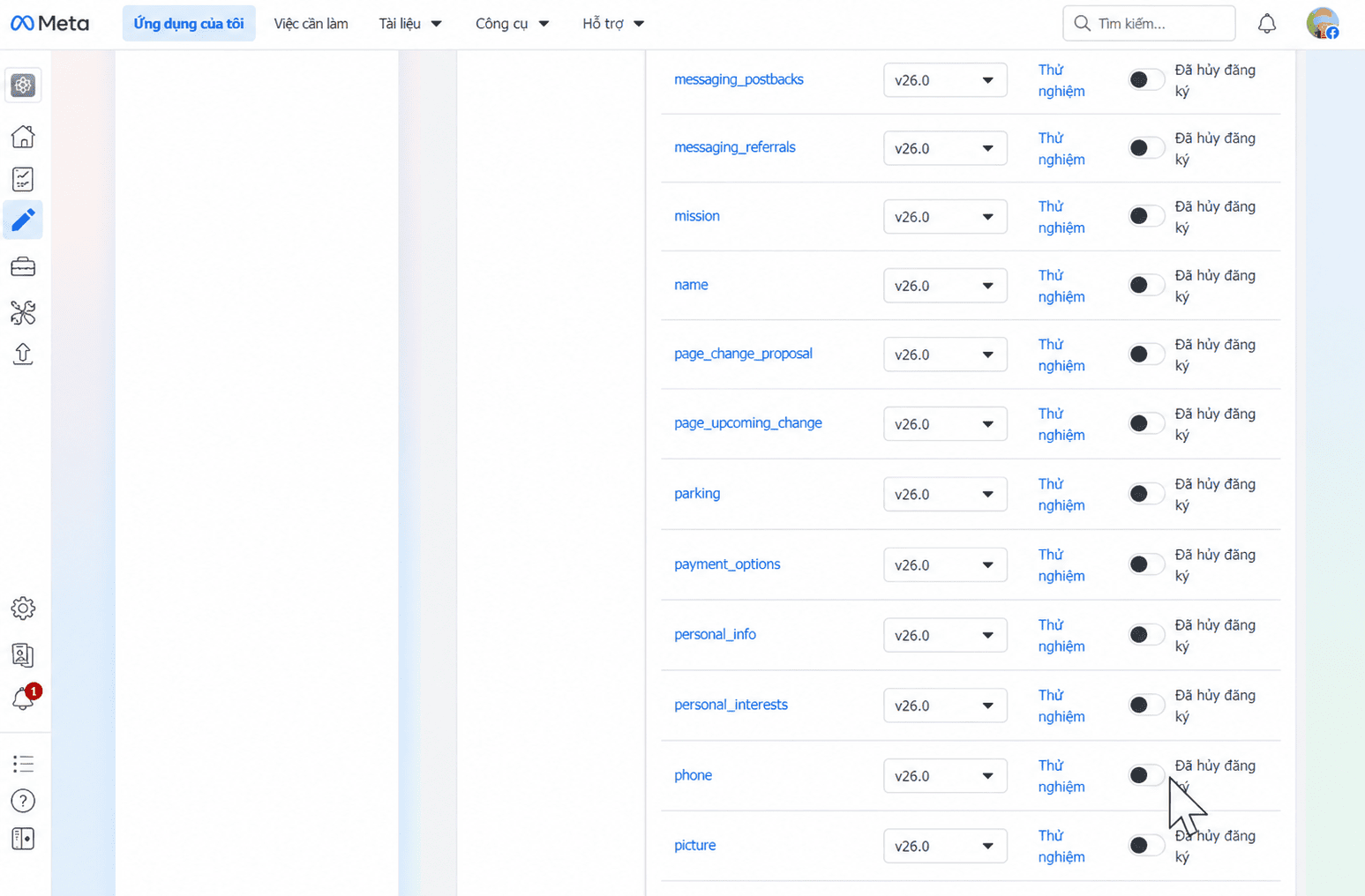Toggle the picture field subscription
The height and width of the screenshot is (896, 1365).
pos(1146,846)
